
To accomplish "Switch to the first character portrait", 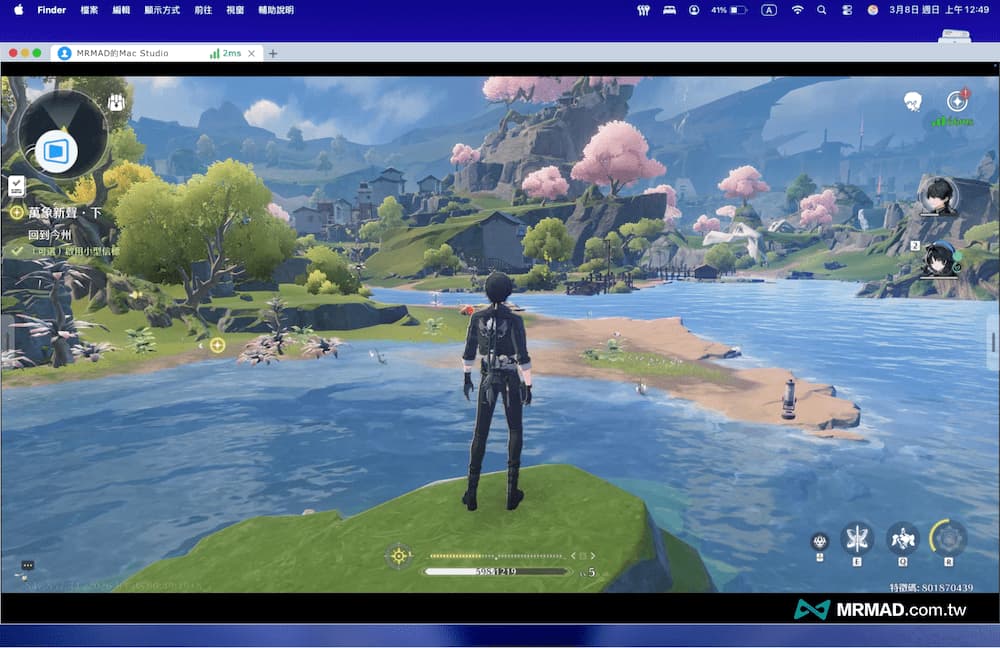I will 938,195.
